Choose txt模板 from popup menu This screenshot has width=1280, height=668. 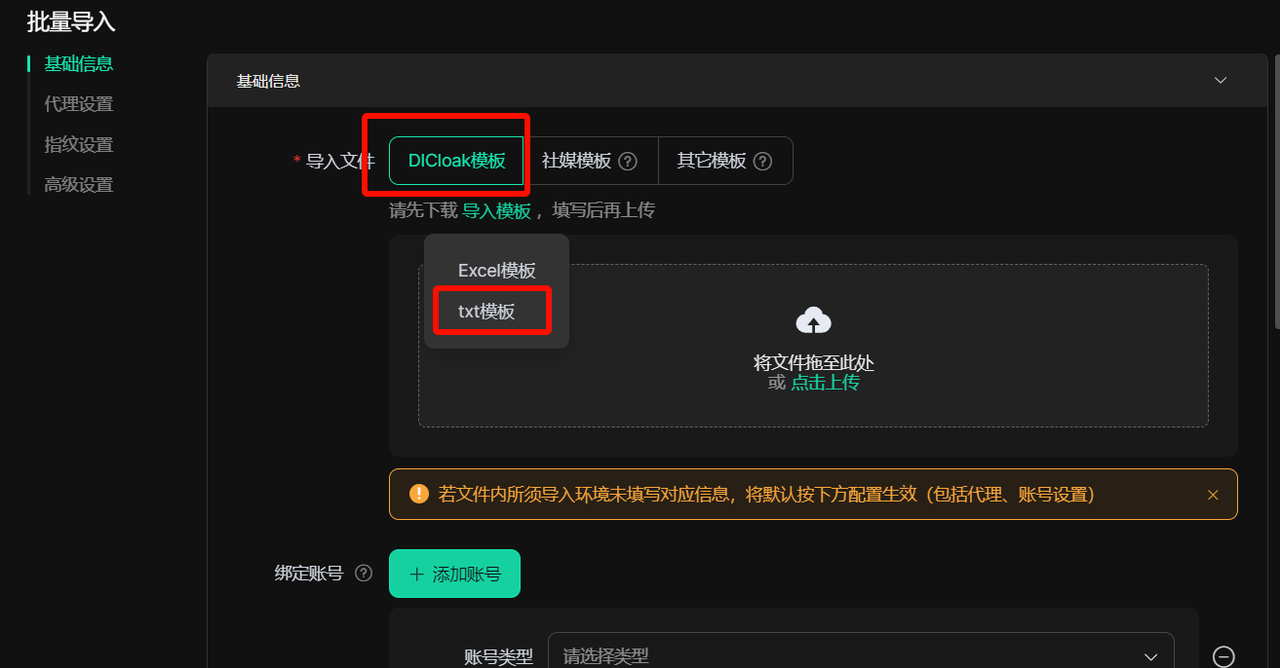tap(487, 311)
